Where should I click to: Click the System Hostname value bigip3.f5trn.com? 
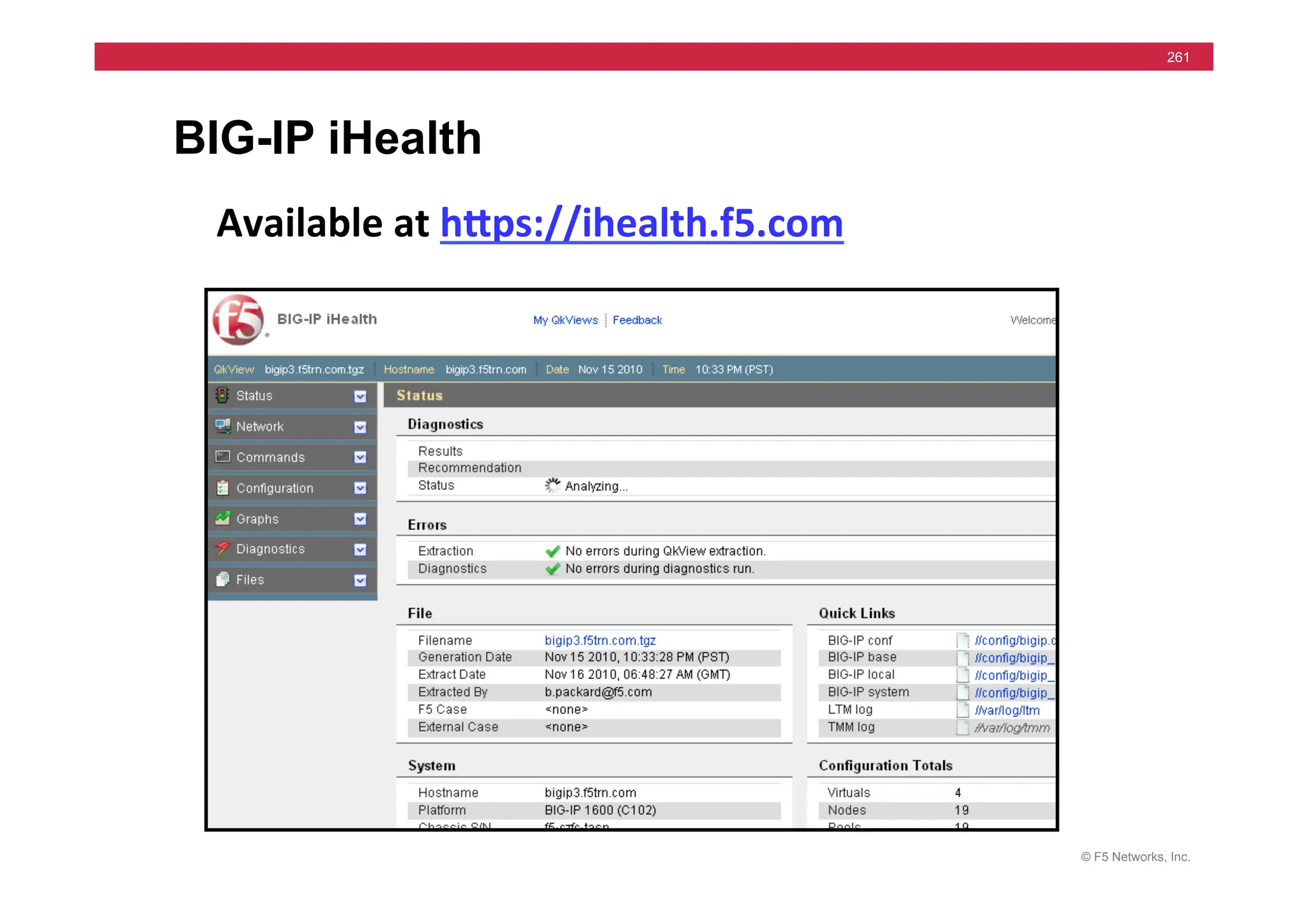[x=591, y=793]
